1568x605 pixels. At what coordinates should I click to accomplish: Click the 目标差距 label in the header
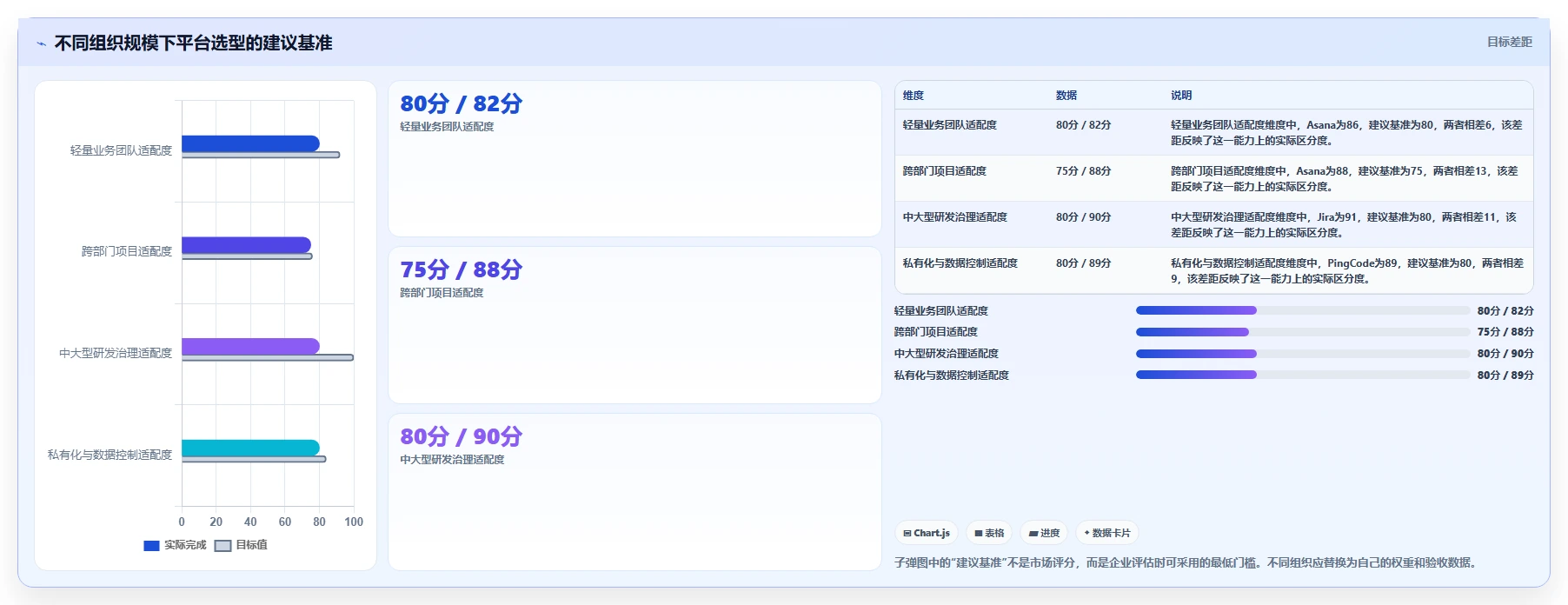click(x=1509, y=42)
